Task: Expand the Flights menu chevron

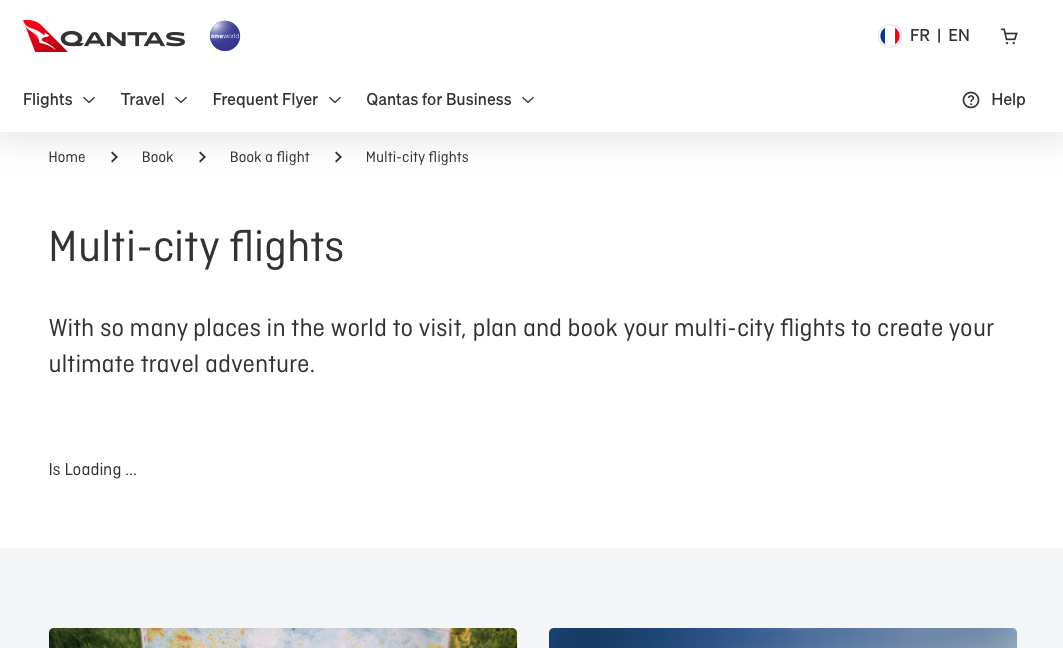Action: (x=89, y=100)
